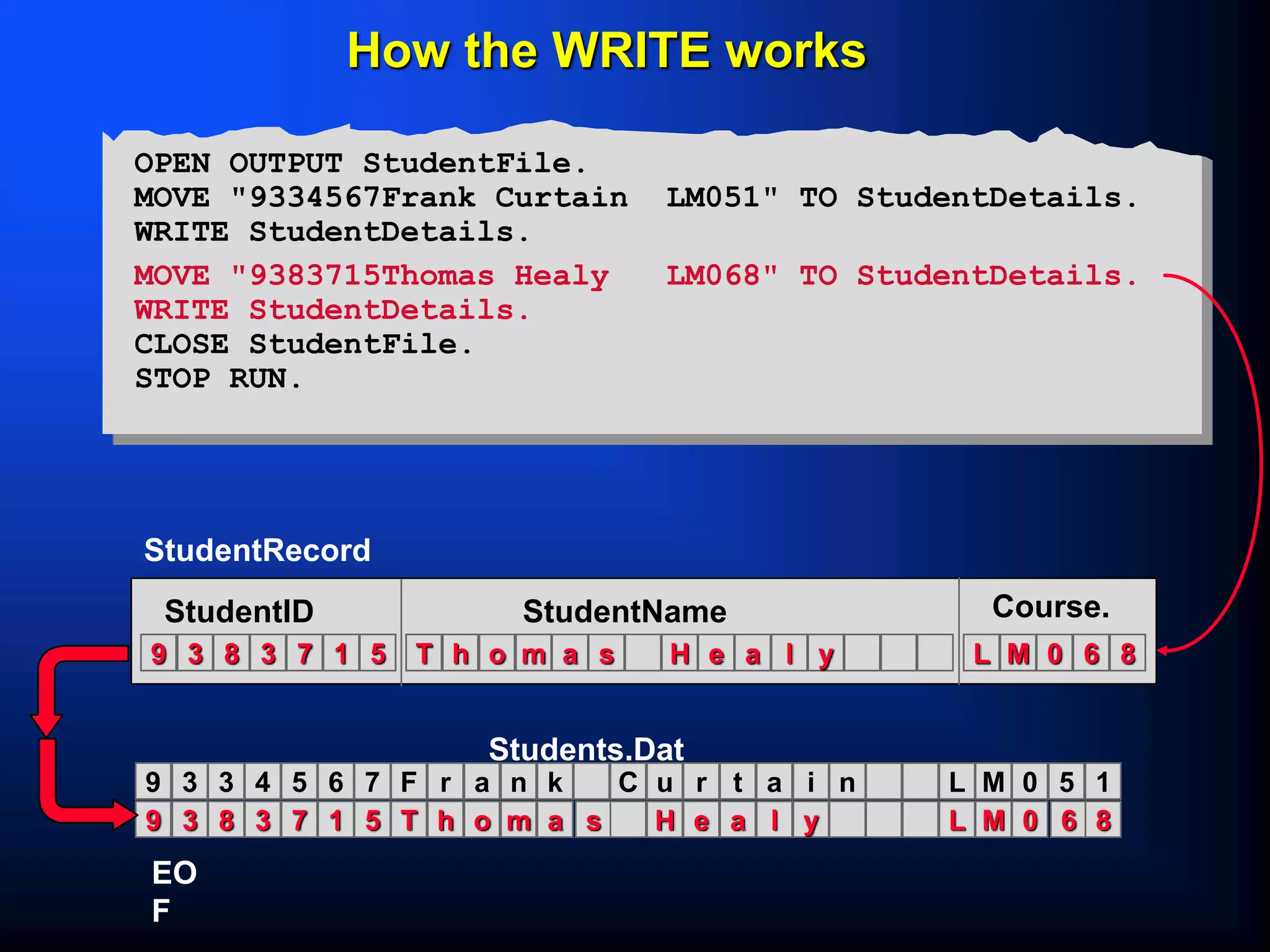The width and height of the screenshot is (1270, 952).
Task: Click the "LM051" text in the first MOVE statement
Action: click(x=713, y=198)
